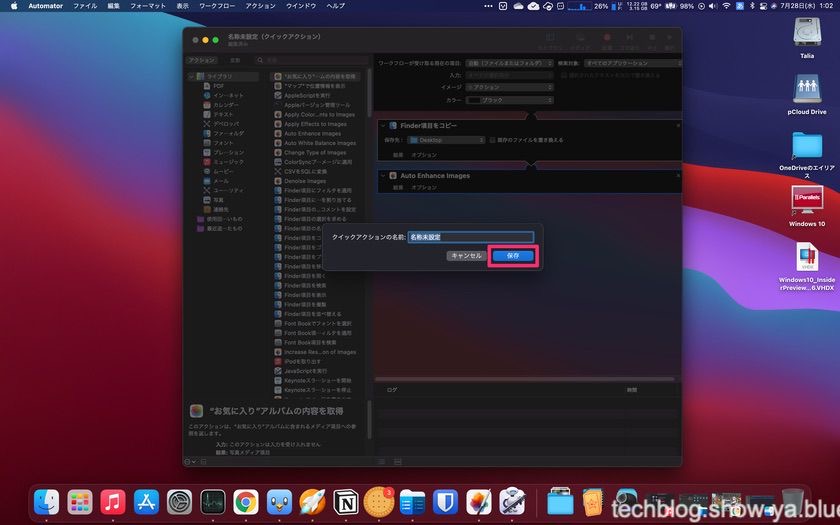Select the Auto Enhance Images action icon
Image resolution: width=840 pixels, height=525 pixels.
pyautogui.click(x=278, y=133)
